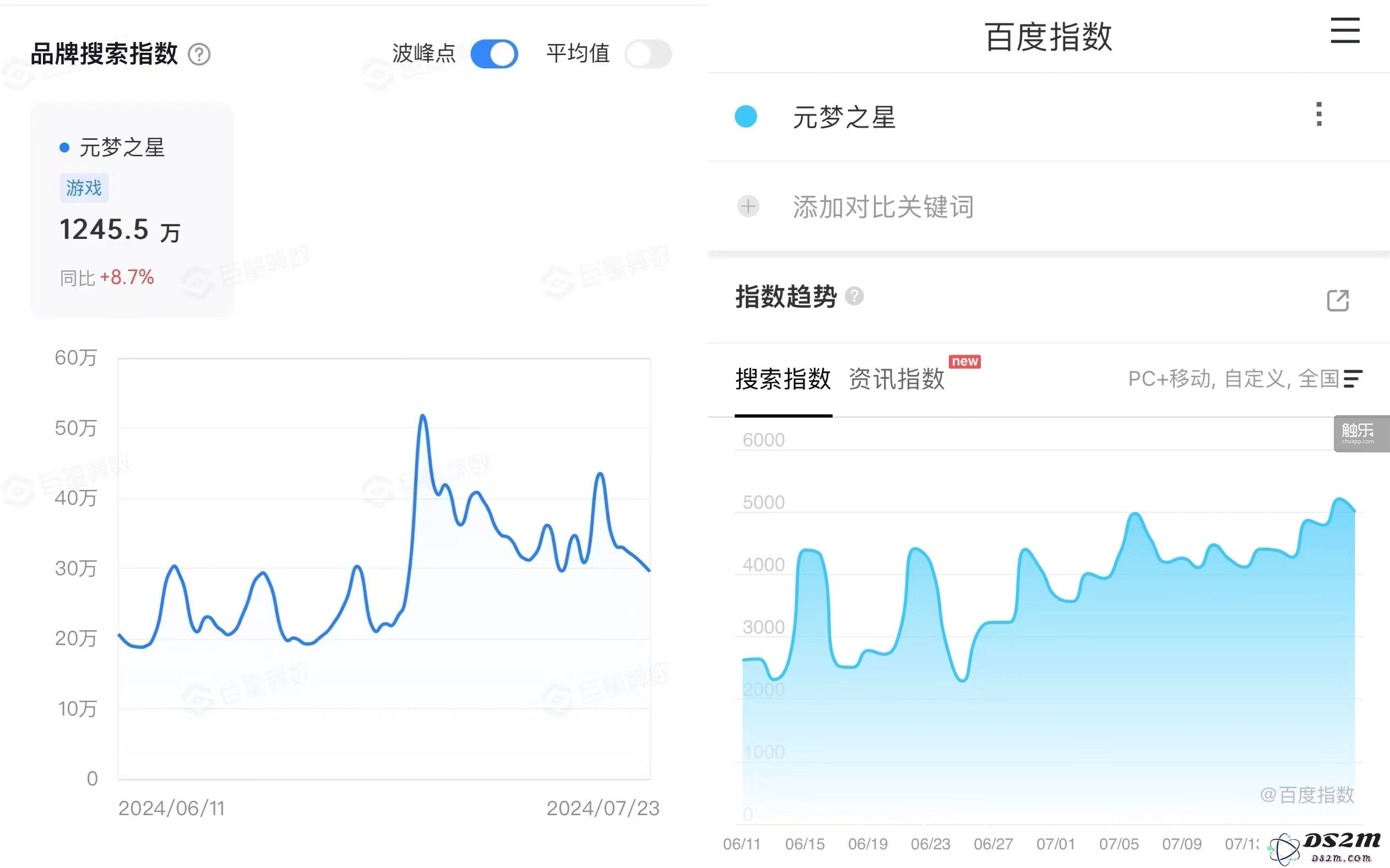Click the 2024/06/11 start date label
1390x868 pixels.
[x=171, y=809]
